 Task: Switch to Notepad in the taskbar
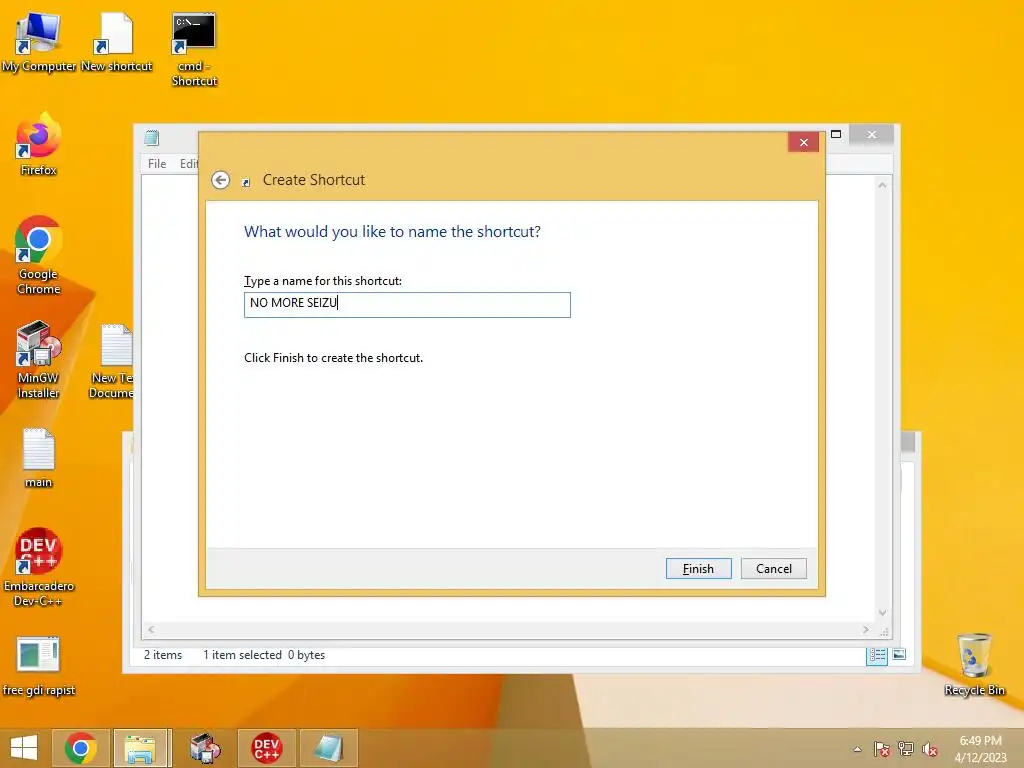(328, 748)
